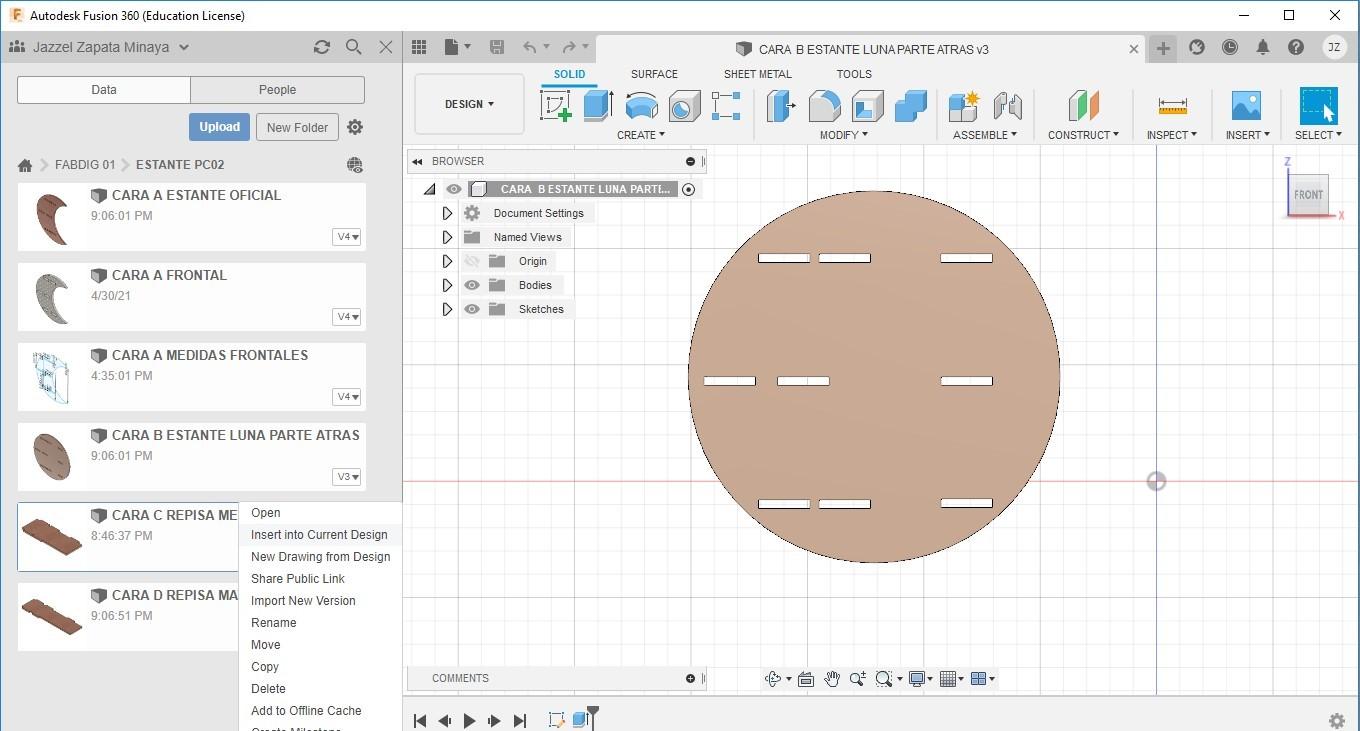The height and width of the screenshot is (731, 1360).
Task: Choose Insert into Current Design menu item
Action: point(319,535)
